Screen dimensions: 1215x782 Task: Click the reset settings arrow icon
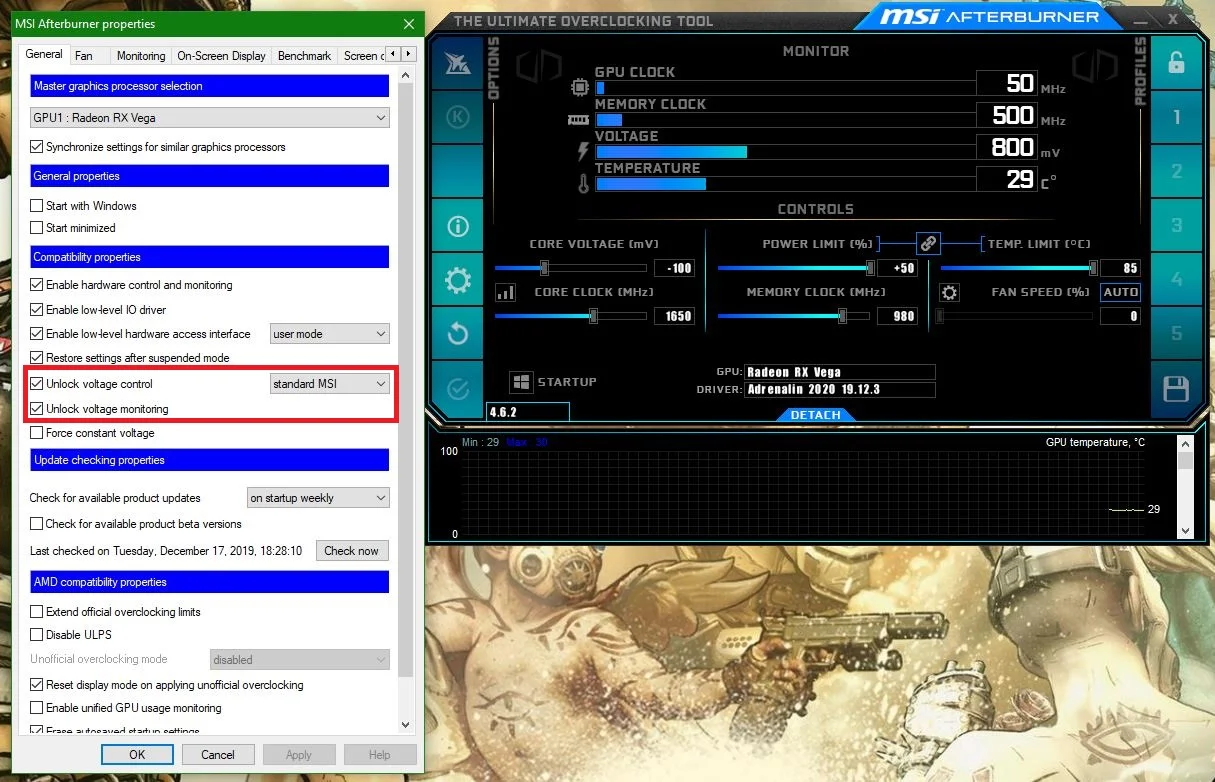[458, 334]
